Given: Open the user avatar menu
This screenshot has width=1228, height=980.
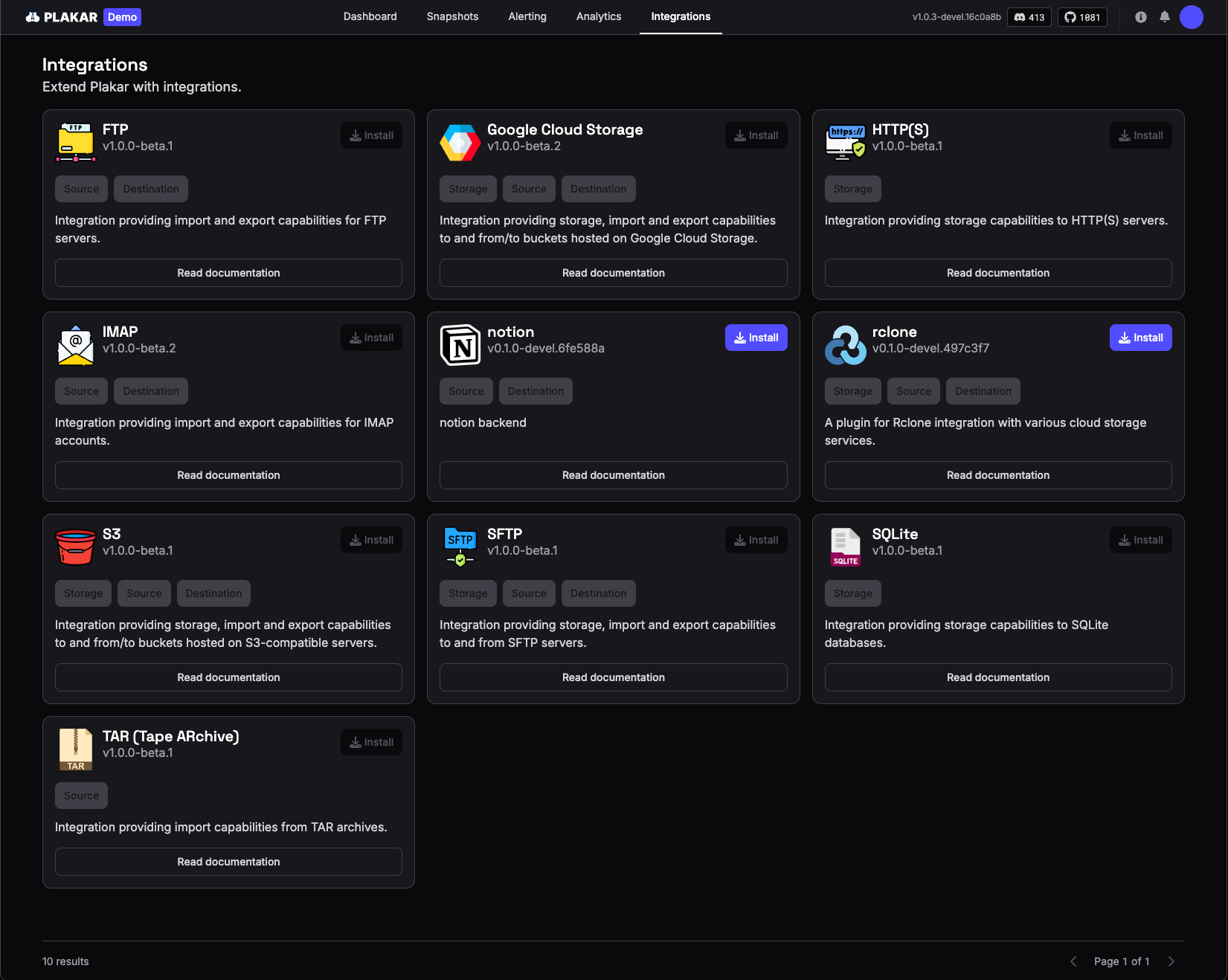Looking at the screenshot, I should click(x=1191, y=17).
